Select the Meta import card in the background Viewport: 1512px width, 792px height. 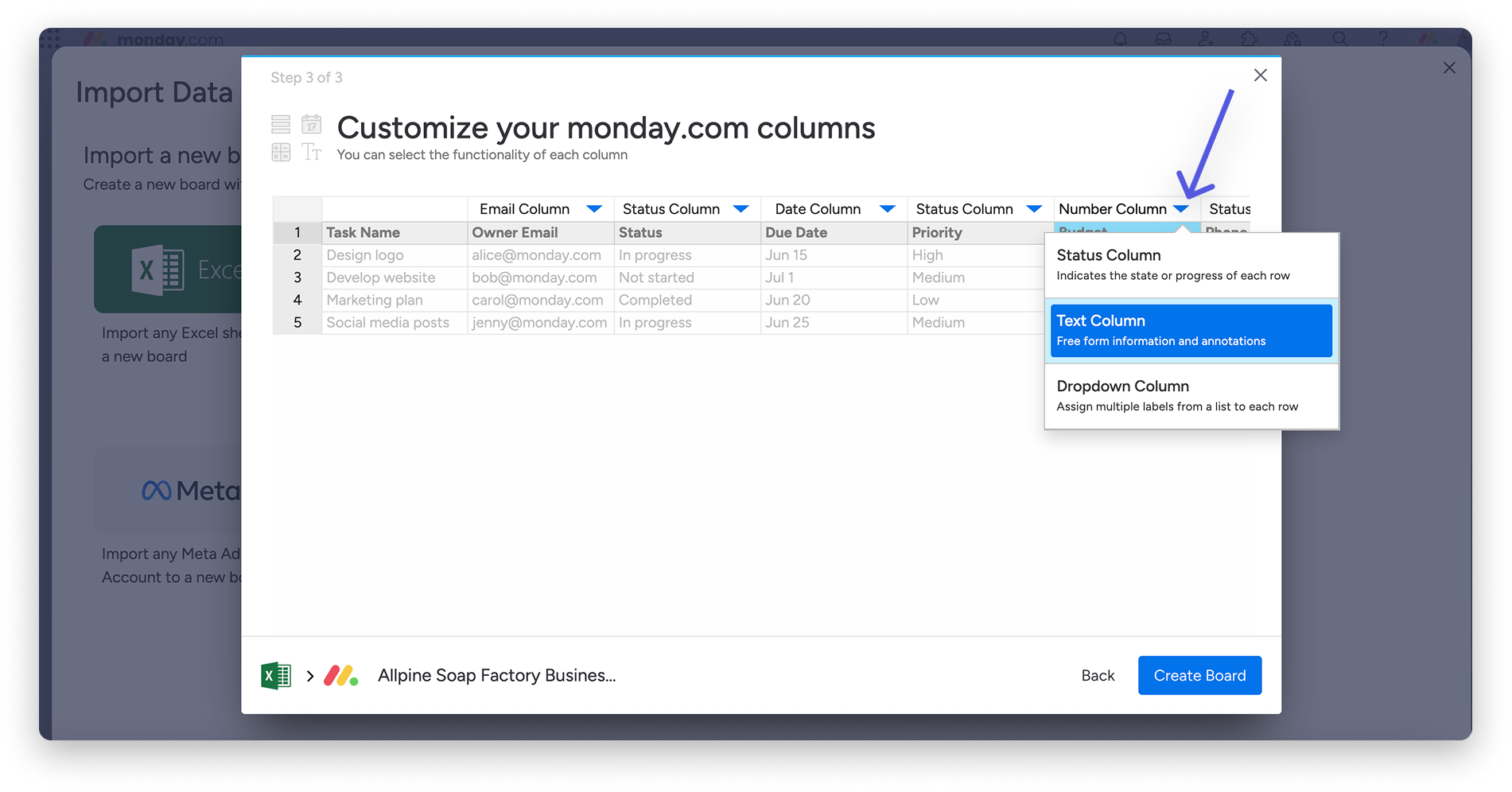point(168,490)
